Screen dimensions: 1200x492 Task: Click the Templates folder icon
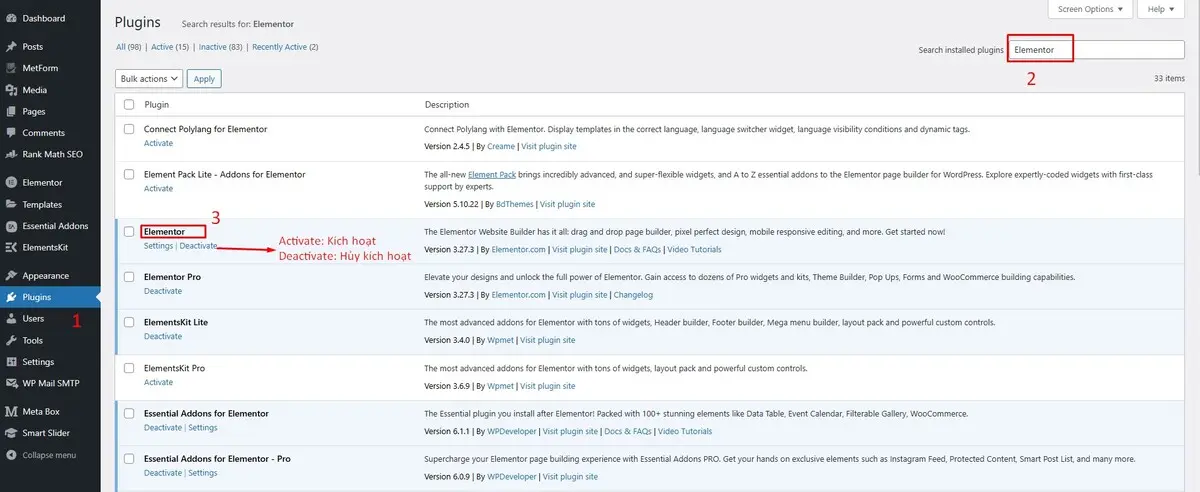point(11,204)
